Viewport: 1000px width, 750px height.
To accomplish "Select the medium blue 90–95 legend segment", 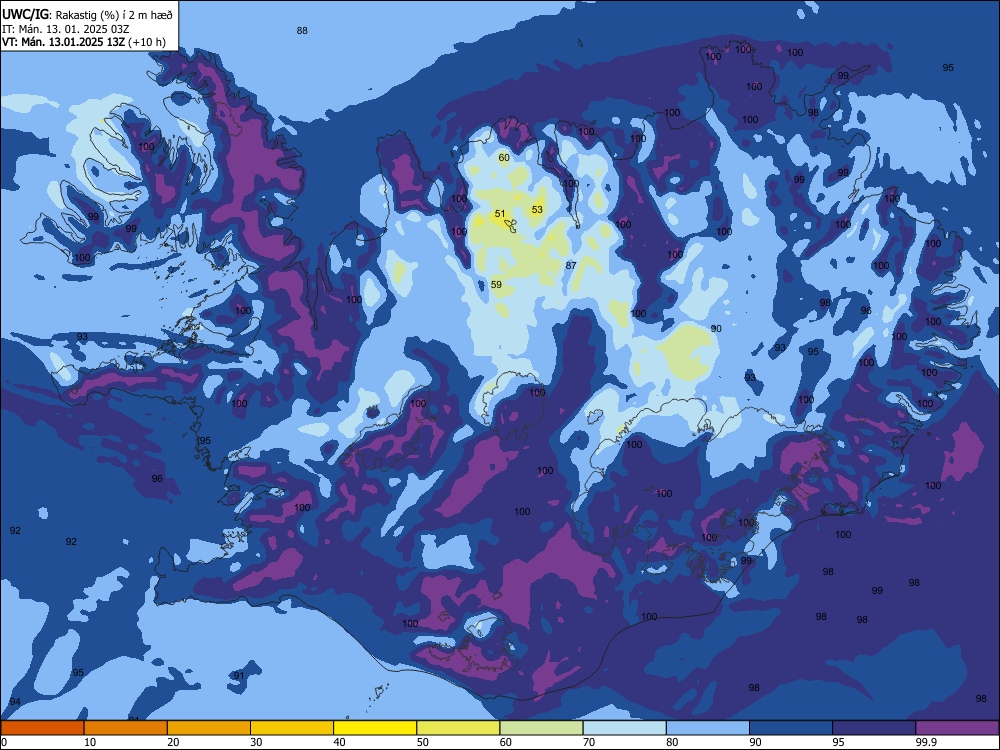I will [x=791, y=728].
